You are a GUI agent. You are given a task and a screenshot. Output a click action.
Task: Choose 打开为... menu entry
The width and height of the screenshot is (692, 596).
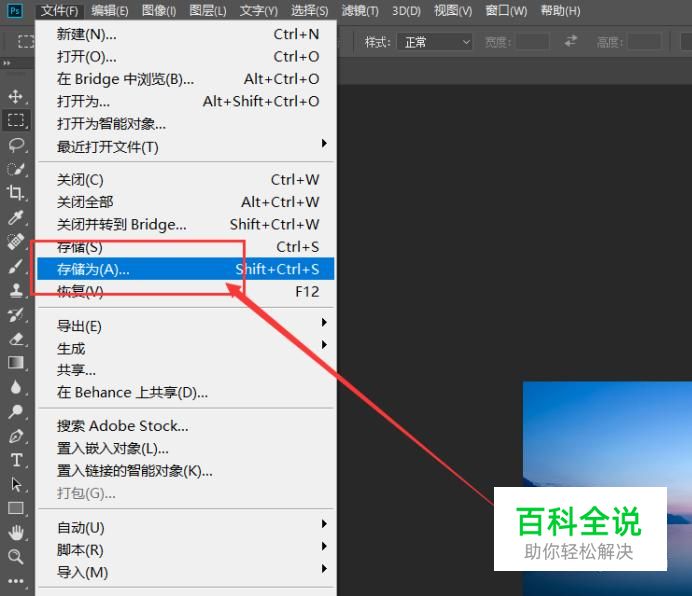coord(185,102)
